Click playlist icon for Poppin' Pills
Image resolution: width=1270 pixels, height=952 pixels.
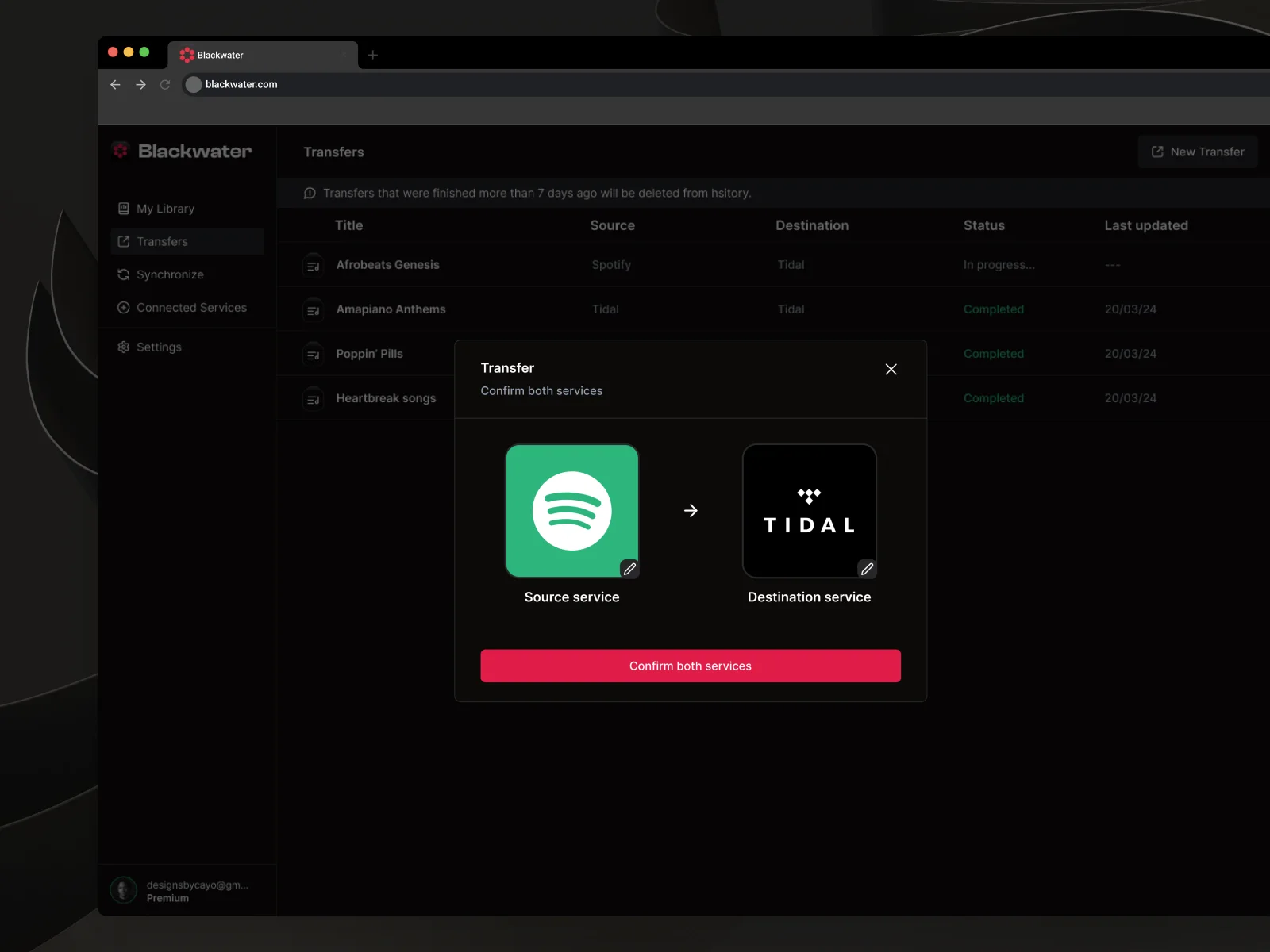pos(314,354)
